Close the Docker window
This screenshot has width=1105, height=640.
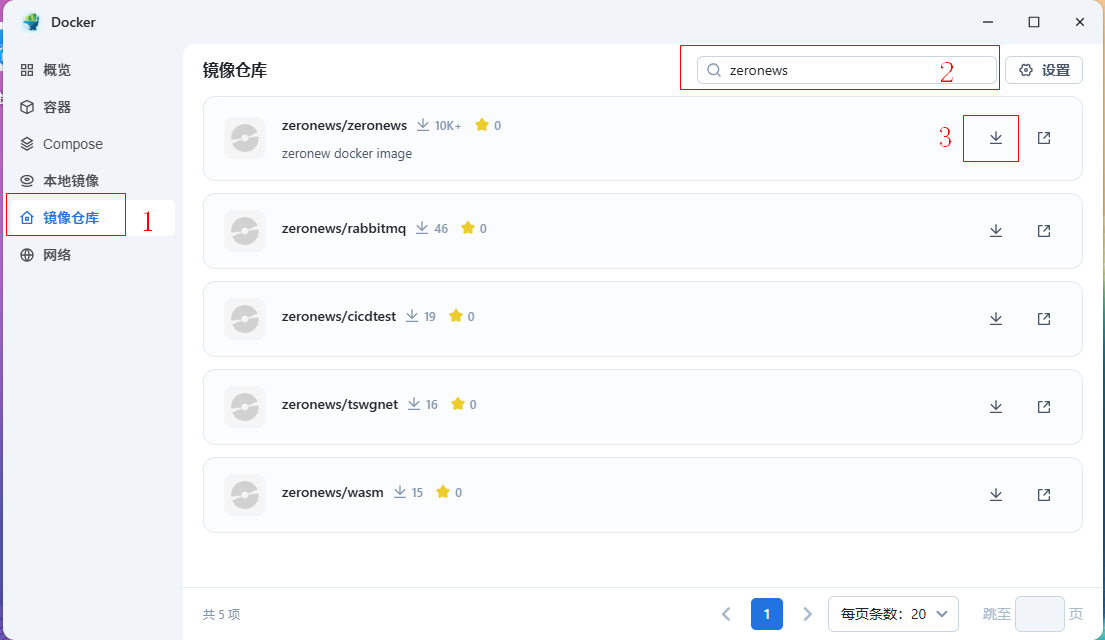1080,22
